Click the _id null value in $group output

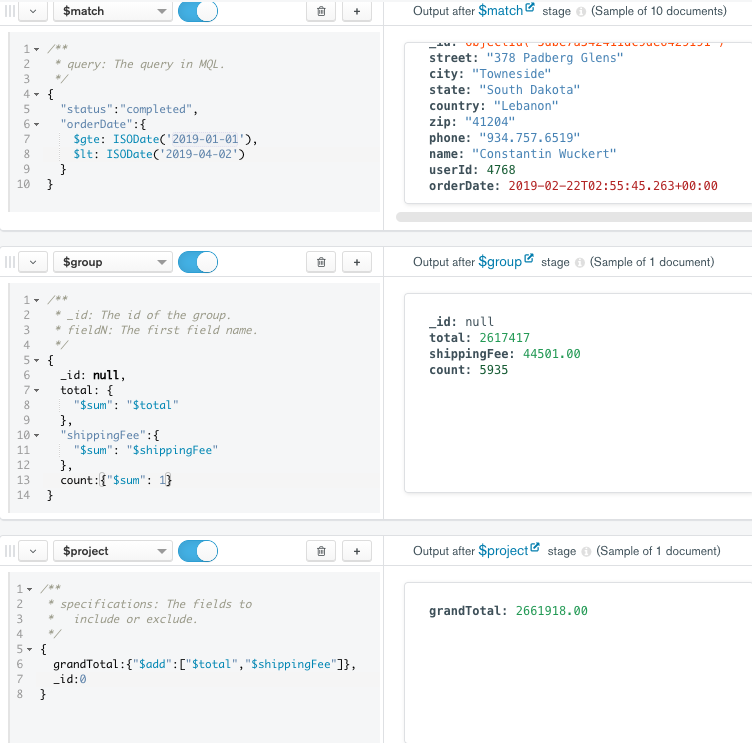479,322
